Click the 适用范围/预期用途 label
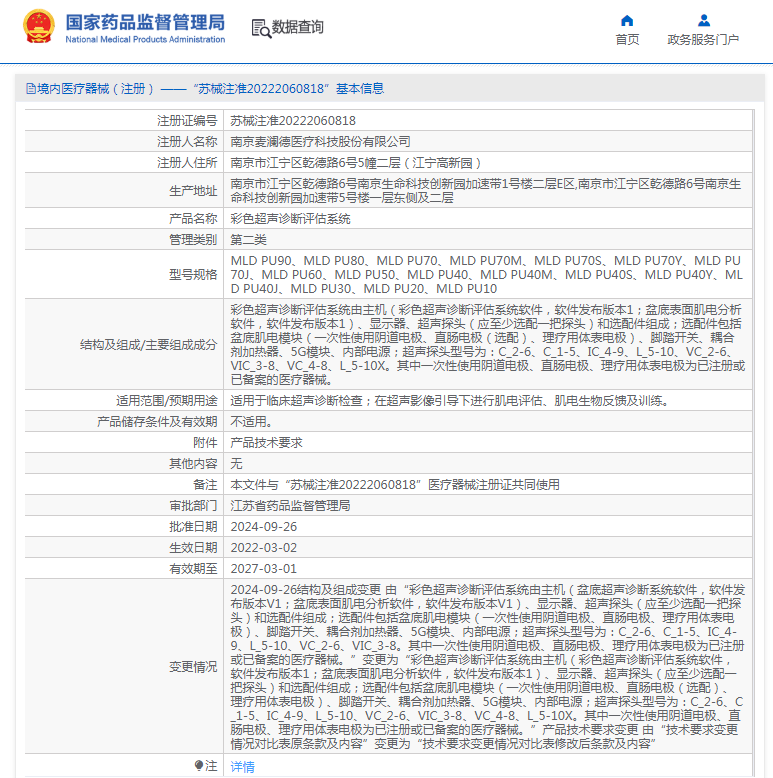 (x=167, y=400)
